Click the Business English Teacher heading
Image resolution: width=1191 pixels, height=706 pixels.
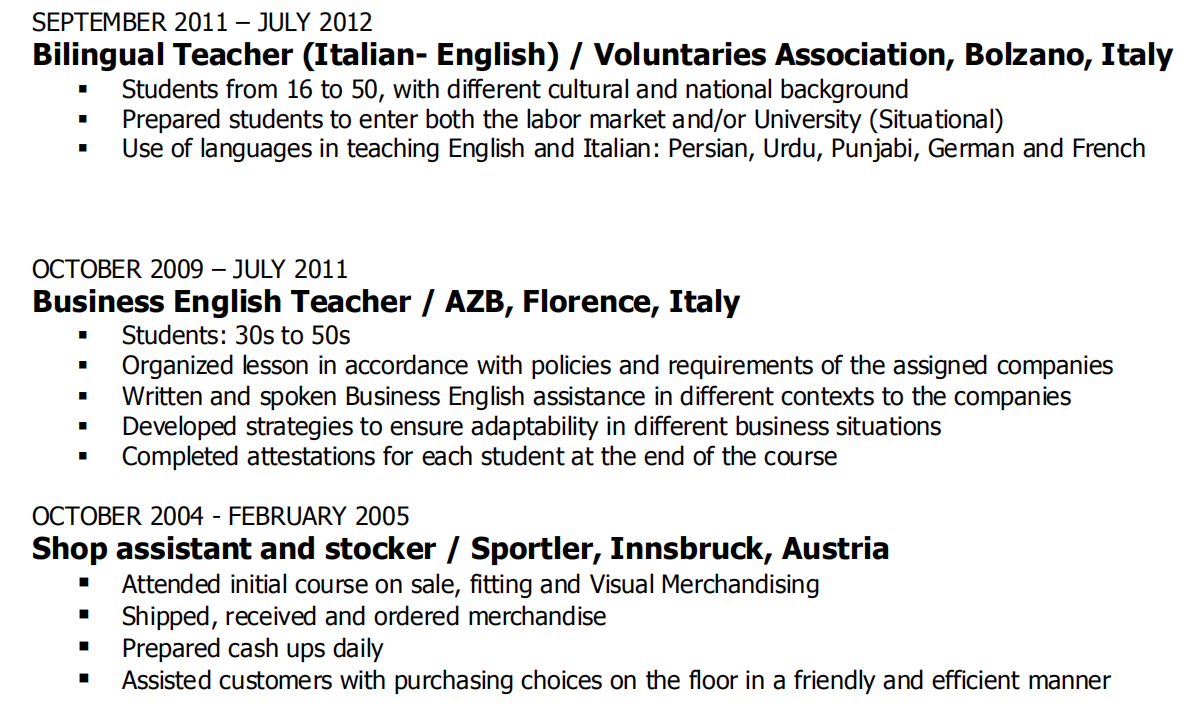click(x=386, y=302)
